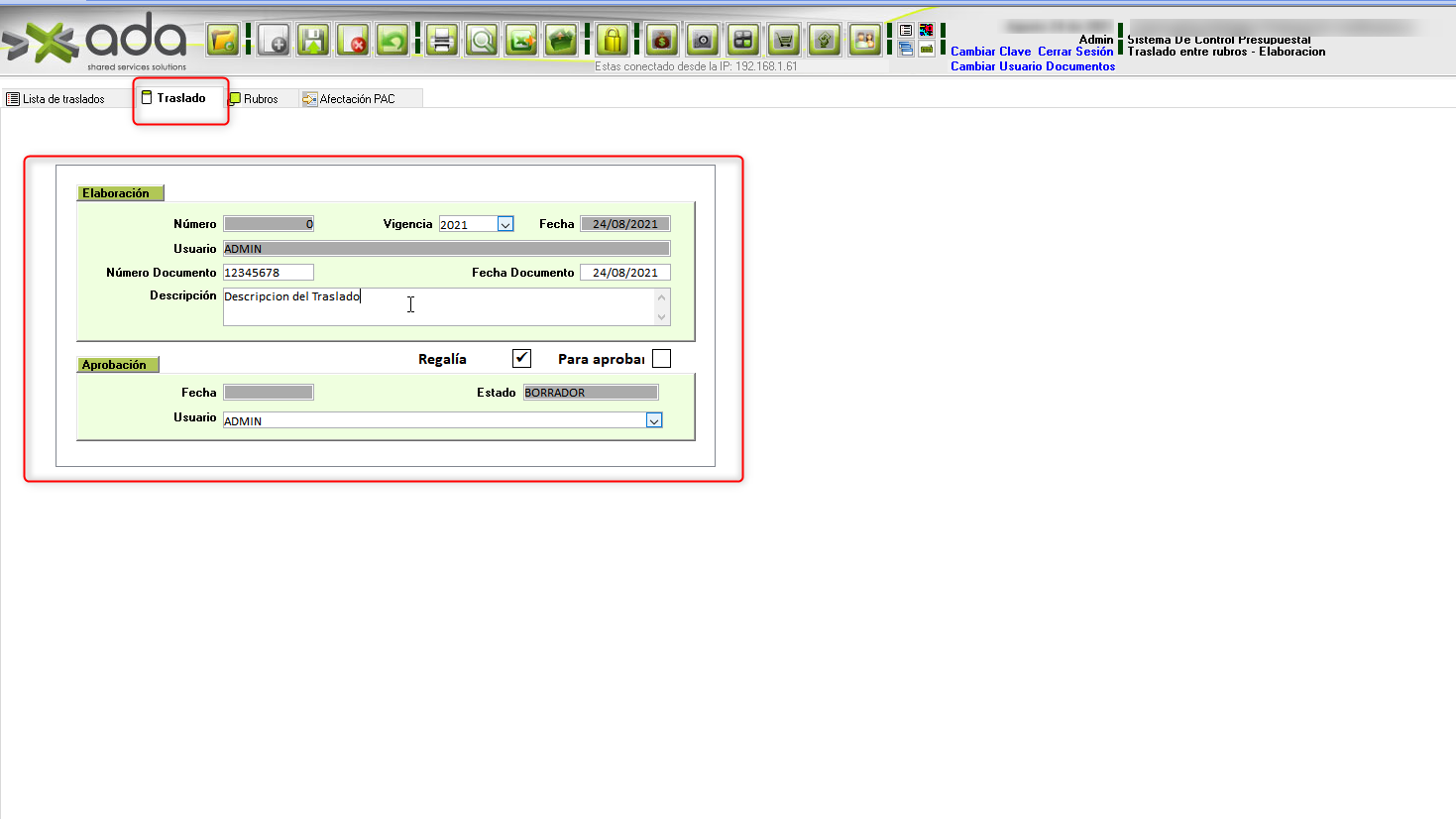Click the green undo arrow icon
Viewport: 1456px width, 819px height.
[x=393, y=41]
